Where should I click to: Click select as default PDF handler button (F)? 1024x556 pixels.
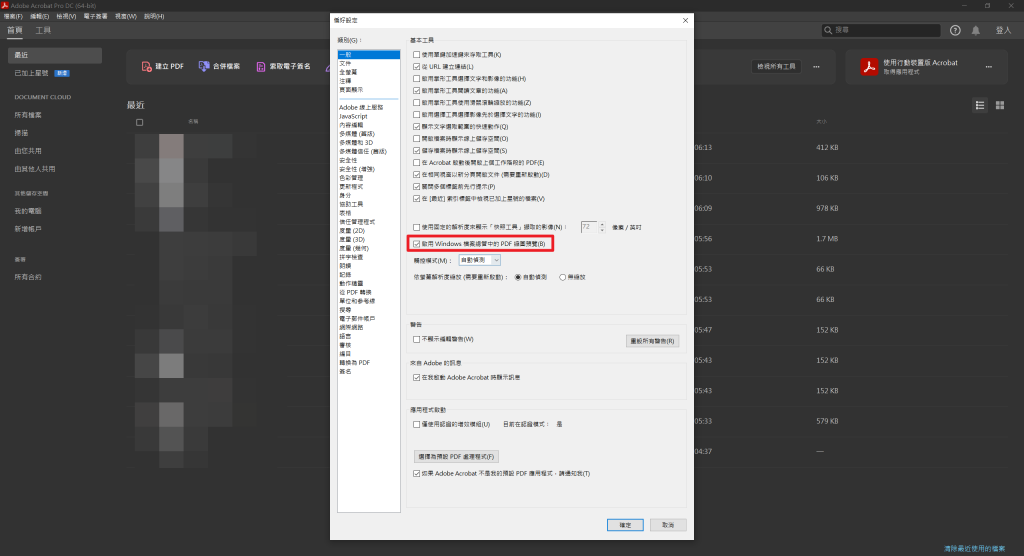[456, 457]
